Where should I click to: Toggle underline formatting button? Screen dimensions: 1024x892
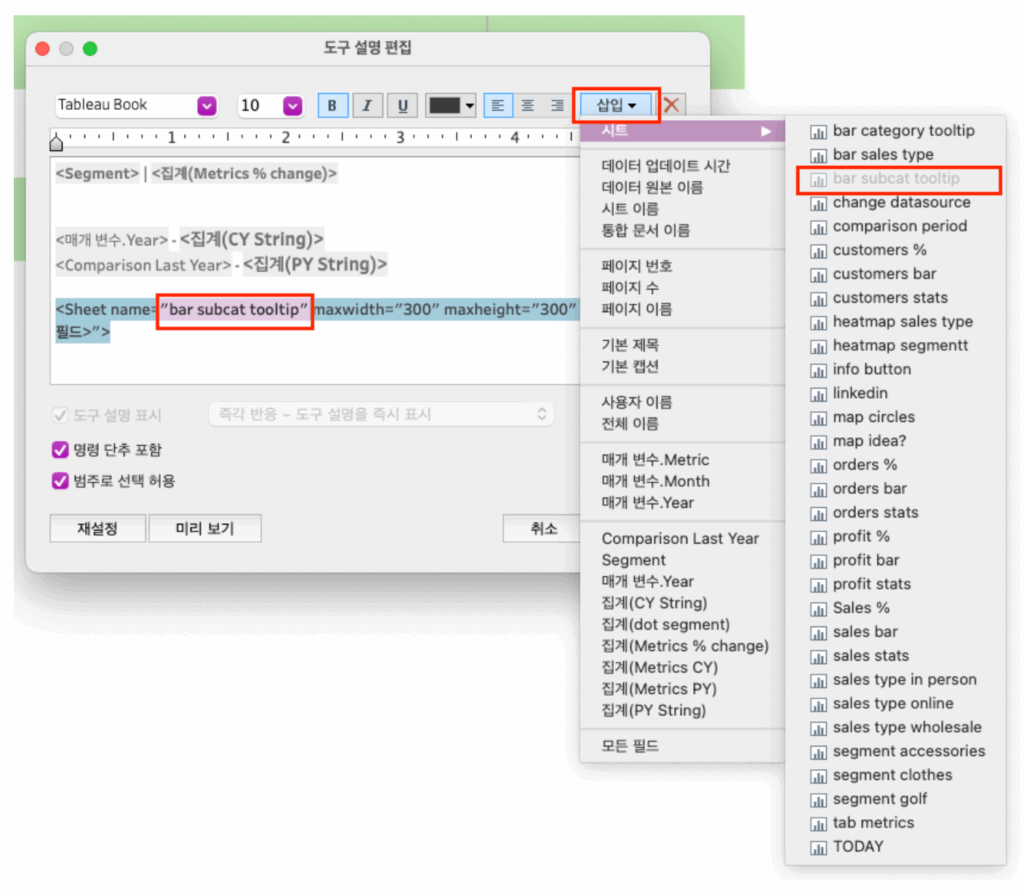tap(402, 106)
